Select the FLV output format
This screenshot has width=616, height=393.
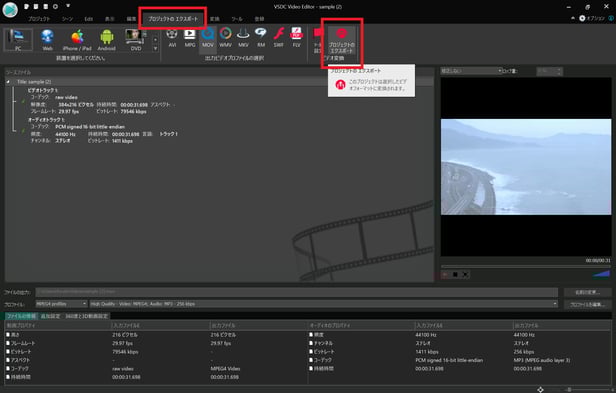297,37
